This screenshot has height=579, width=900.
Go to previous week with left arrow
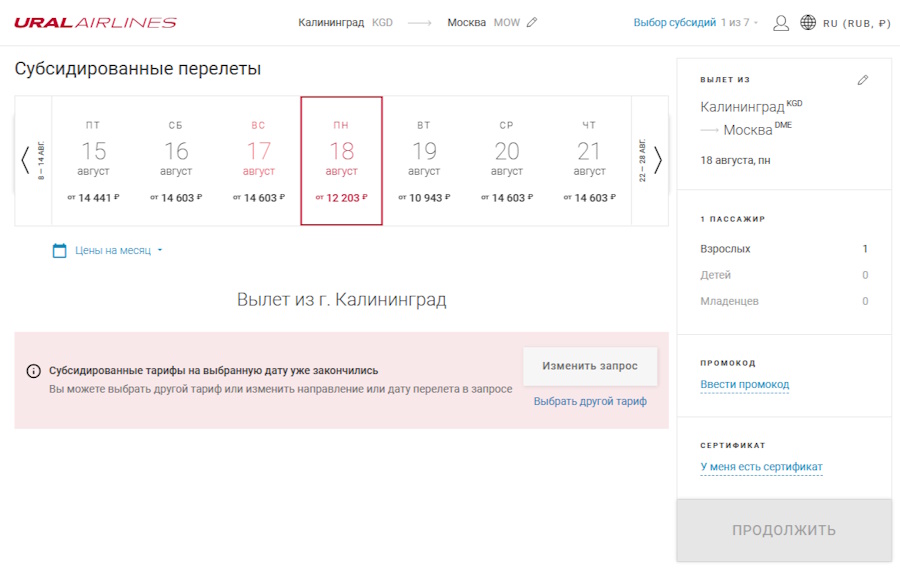tap(26, 160)
